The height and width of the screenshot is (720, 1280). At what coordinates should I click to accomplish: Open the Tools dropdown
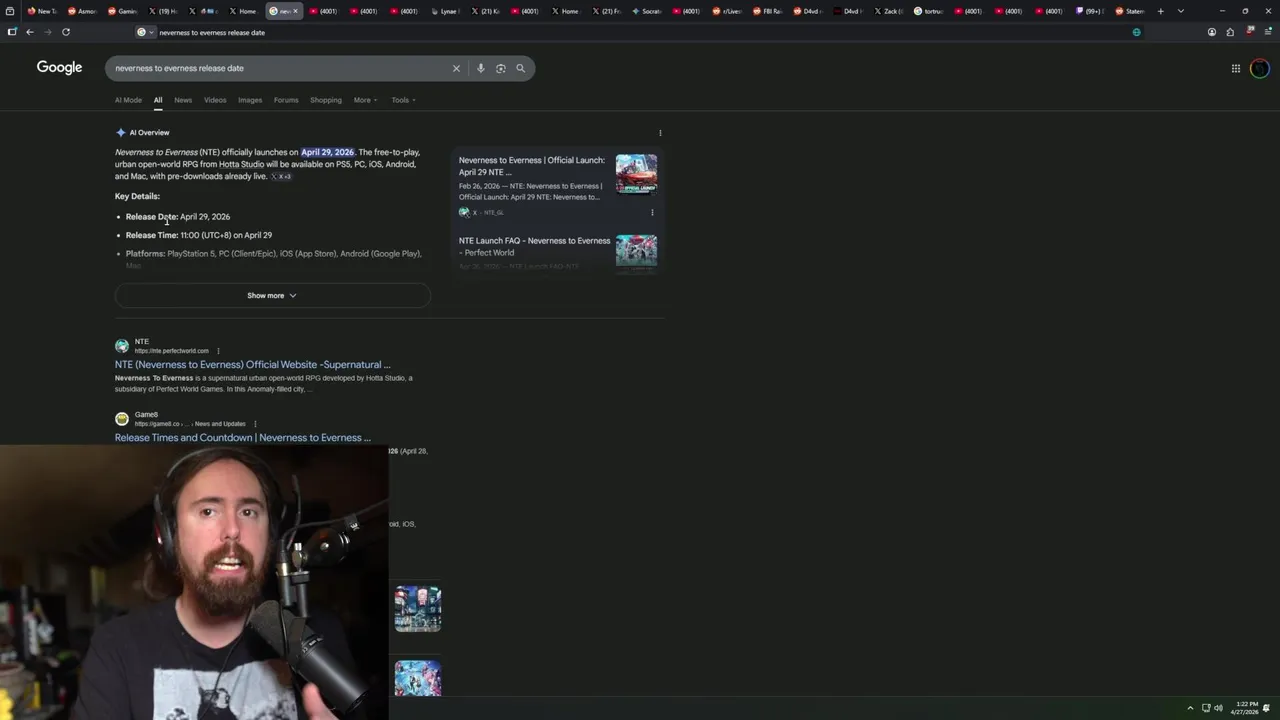coord(403,100)
